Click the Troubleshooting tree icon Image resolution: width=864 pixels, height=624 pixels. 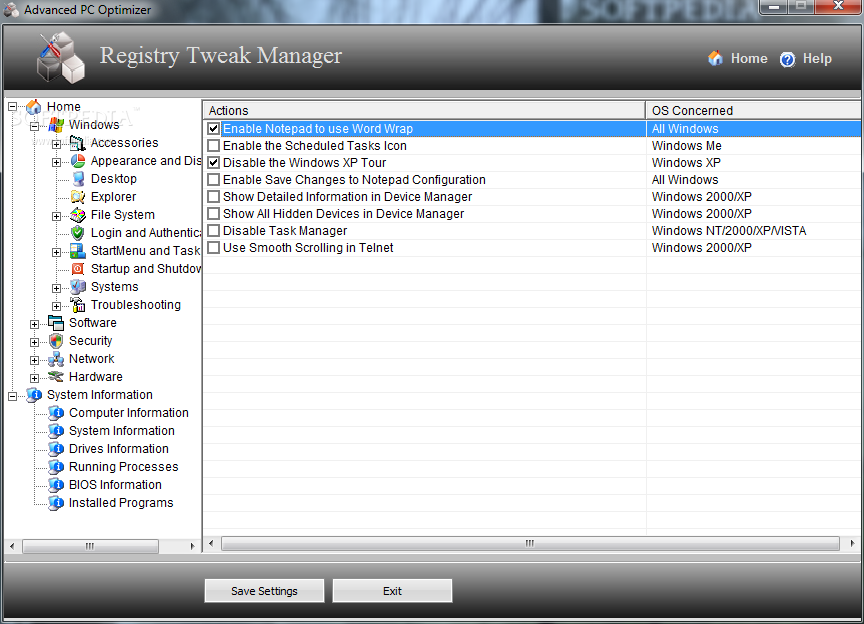[x=78, y=305]
